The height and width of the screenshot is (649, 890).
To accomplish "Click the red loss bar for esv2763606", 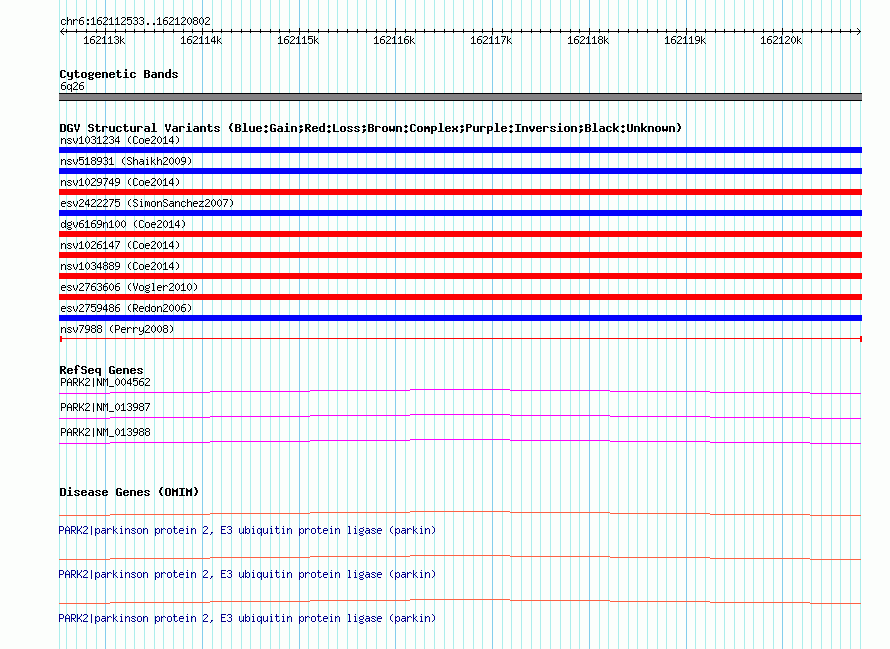I will (460, 297).
